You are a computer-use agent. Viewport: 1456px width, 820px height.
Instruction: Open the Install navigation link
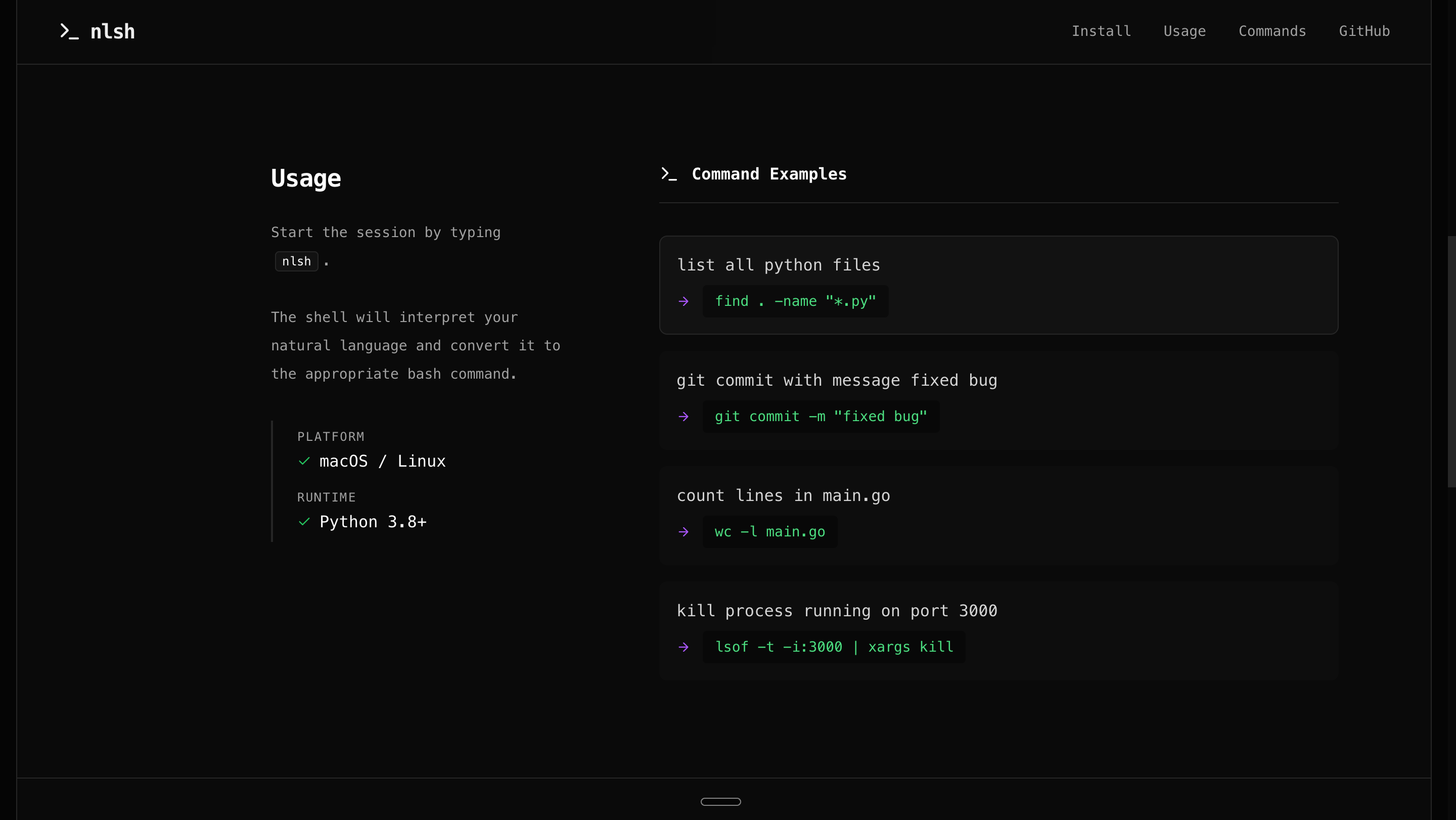coord(1101,31)
